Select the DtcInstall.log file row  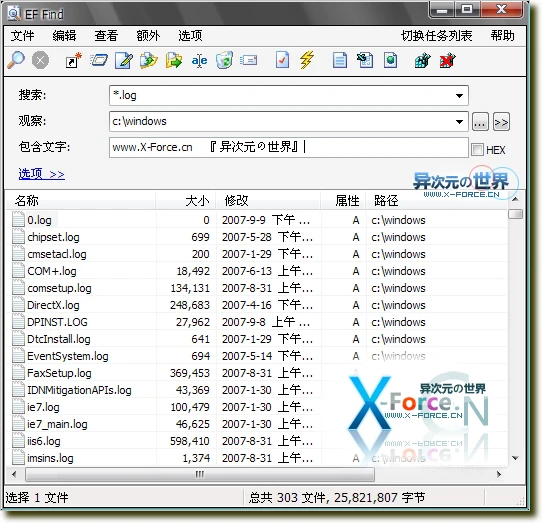coord(257,339)
